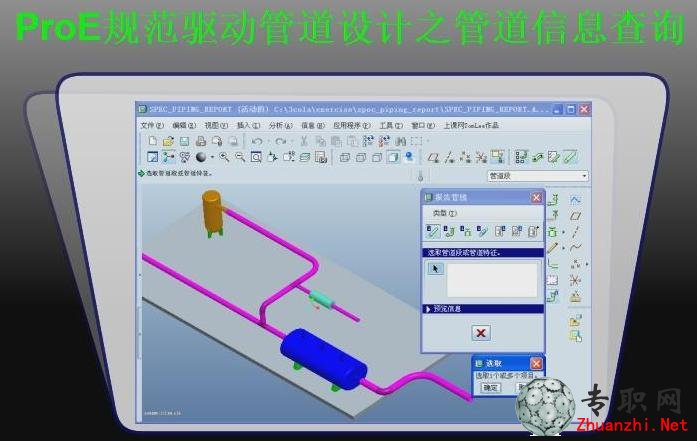The height and width of the screenshot is (441, 697).
Task: Click the Undo arrow icon
Action: [x=257, y=141]
